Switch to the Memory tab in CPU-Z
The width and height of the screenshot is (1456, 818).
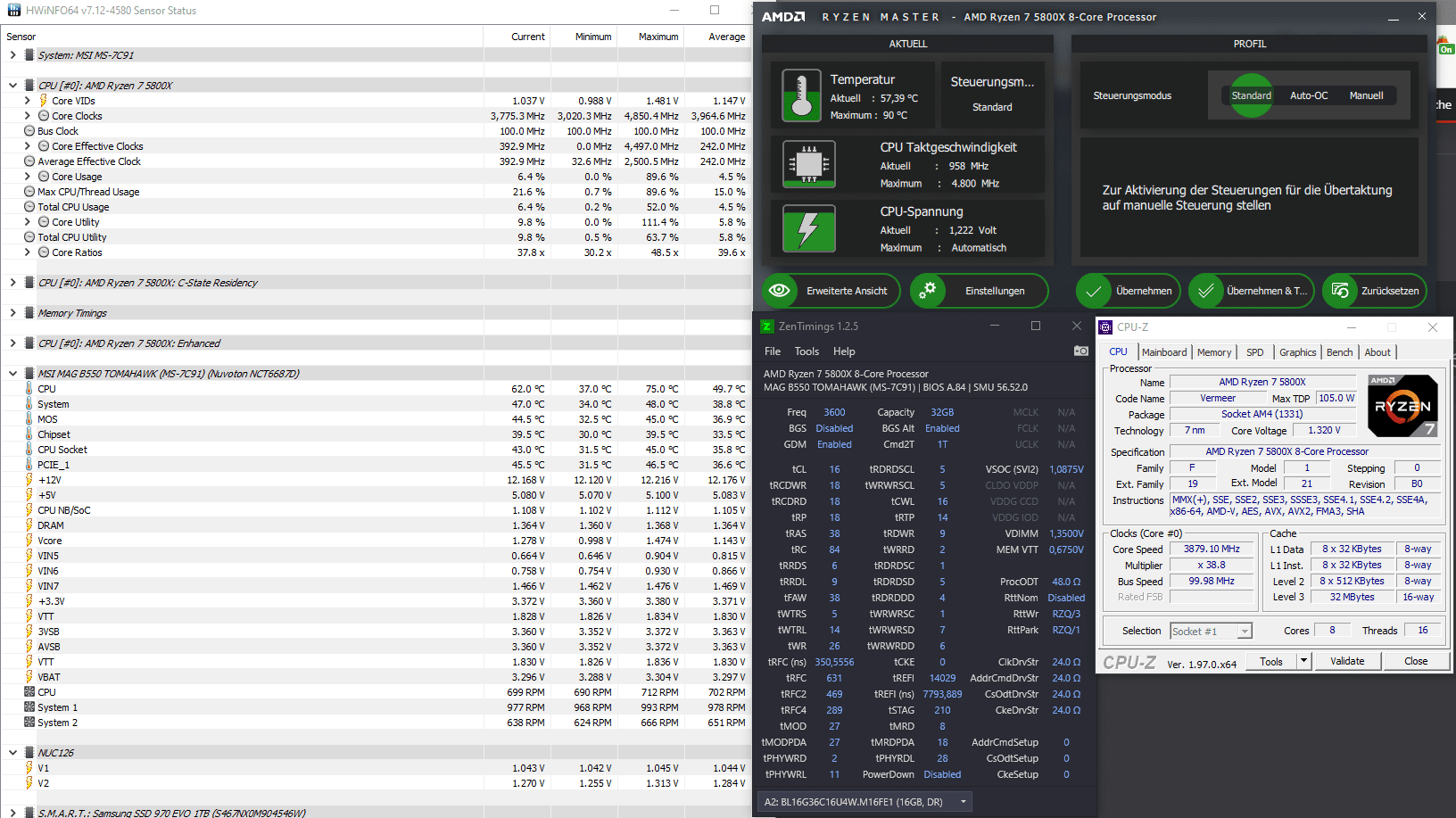[x=1214, y=352]
